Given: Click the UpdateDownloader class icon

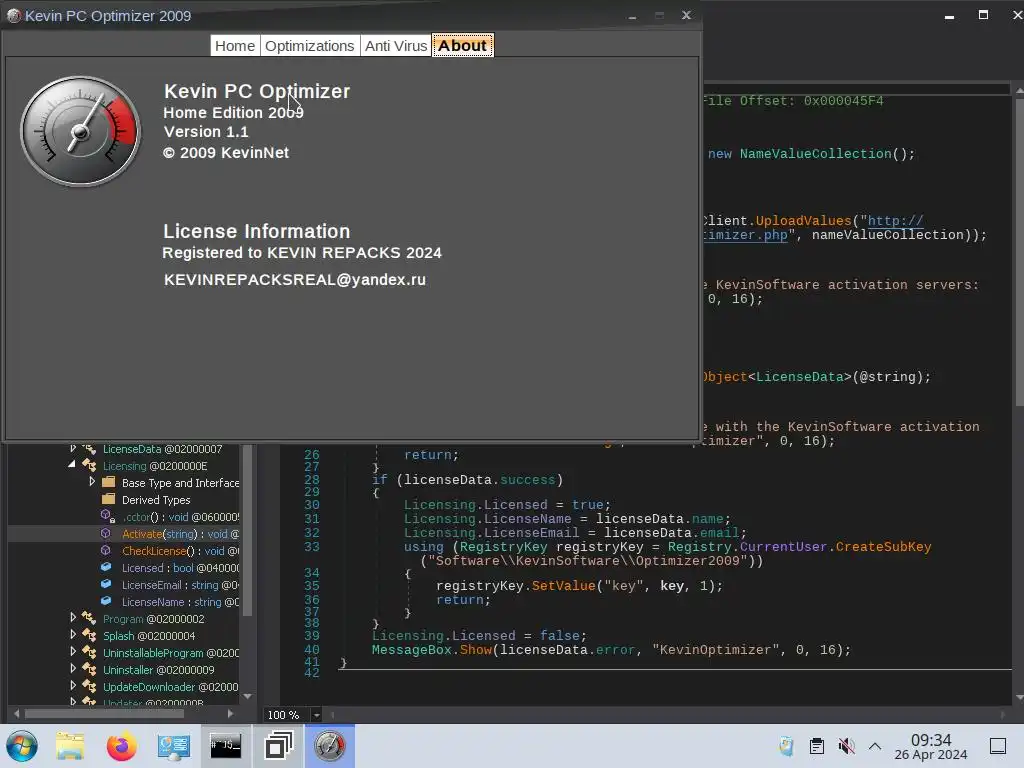Looking at the screenshot, I should click(x=89, y=686).
